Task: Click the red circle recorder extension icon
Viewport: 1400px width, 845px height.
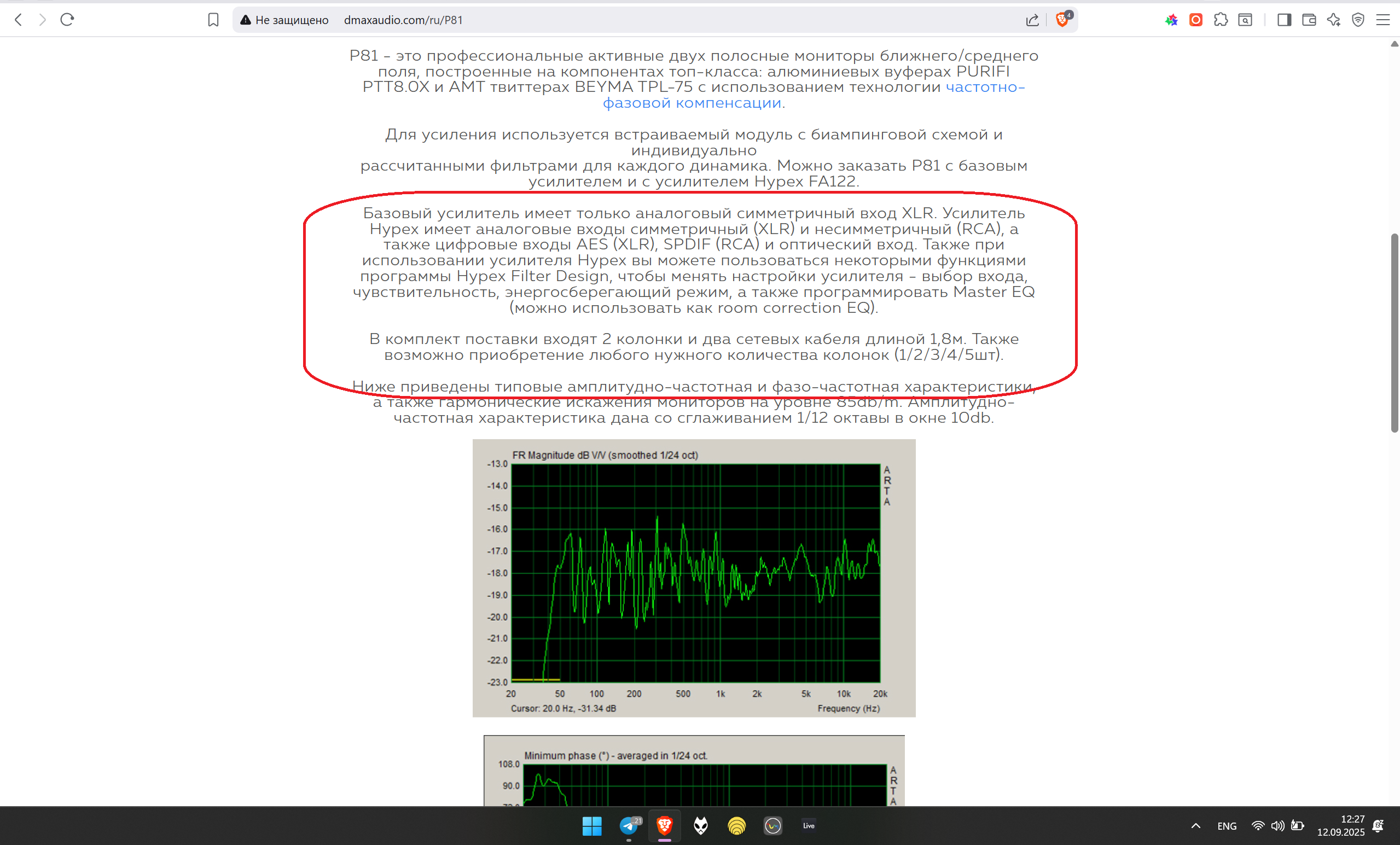Action: pos(1195,20)
